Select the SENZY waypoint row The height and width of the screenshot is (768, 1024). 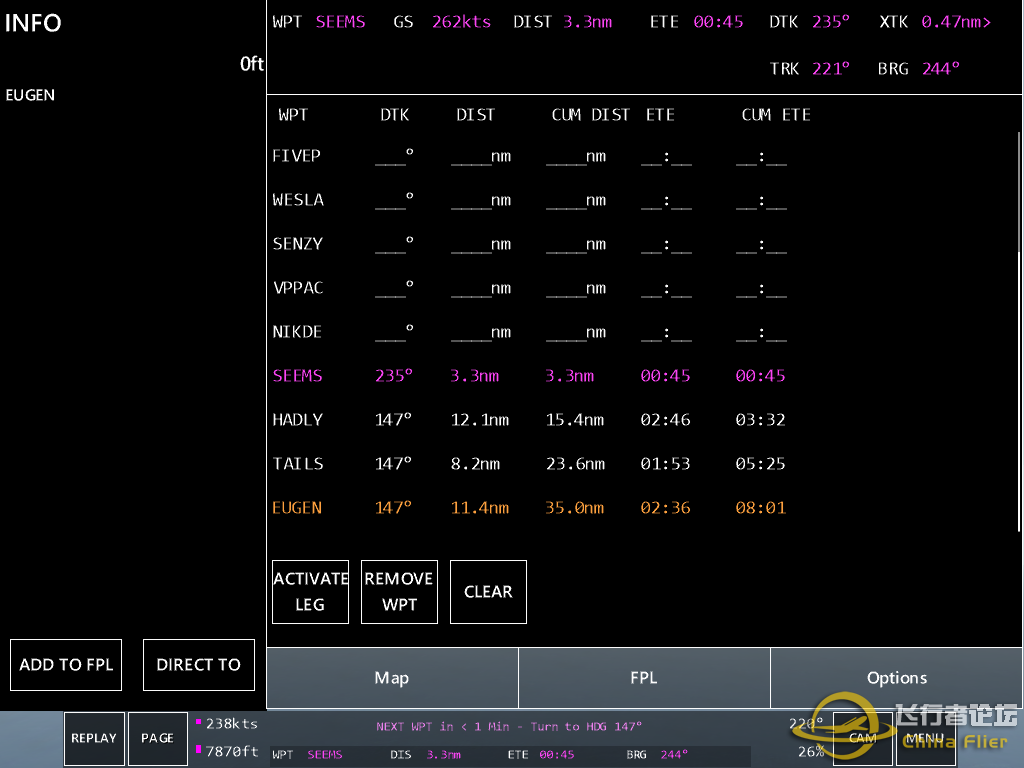pyautogui.click(x=530, y=244)
